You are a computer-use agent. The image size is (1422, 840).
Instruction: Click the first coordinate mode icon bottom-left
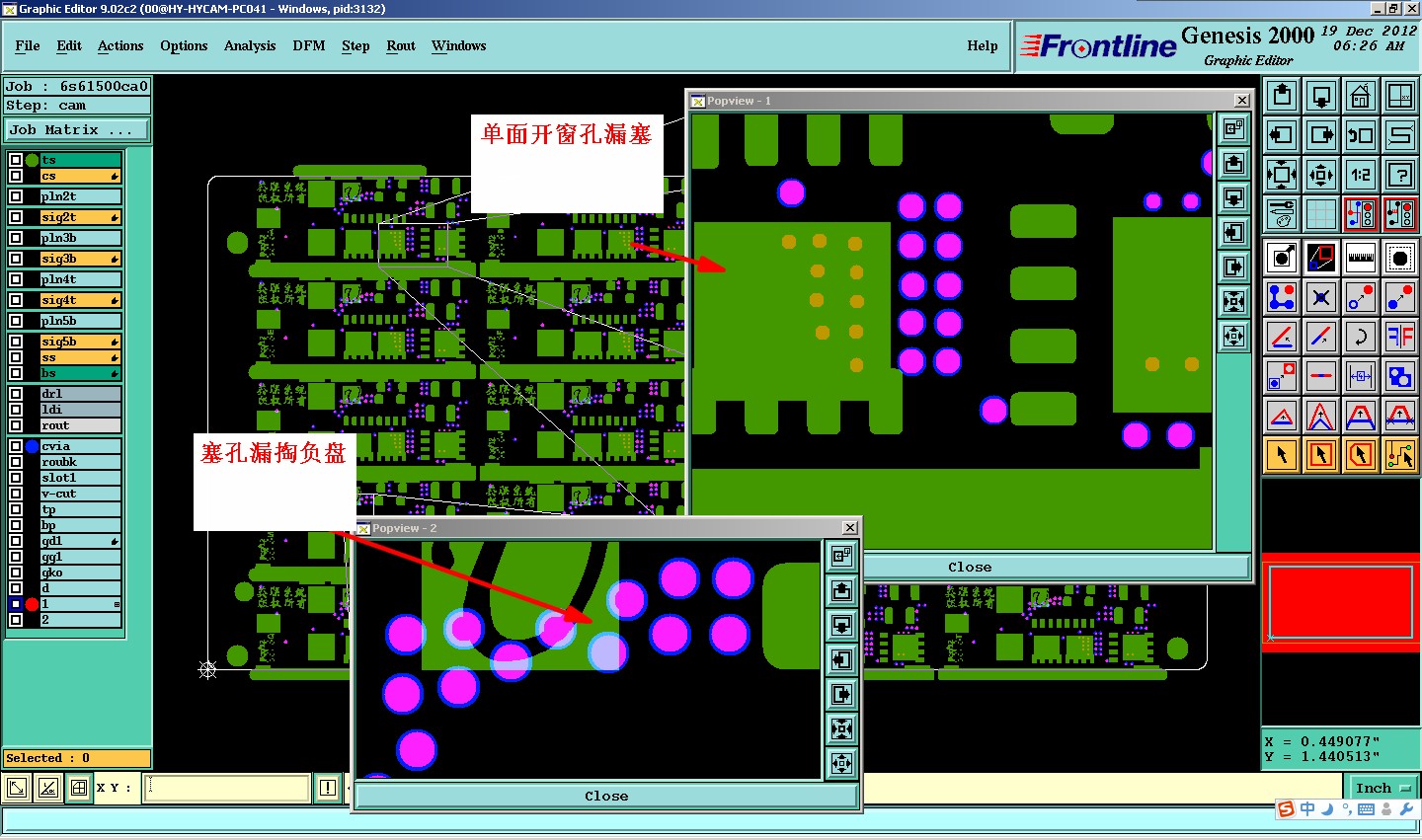tap(17, 788)
